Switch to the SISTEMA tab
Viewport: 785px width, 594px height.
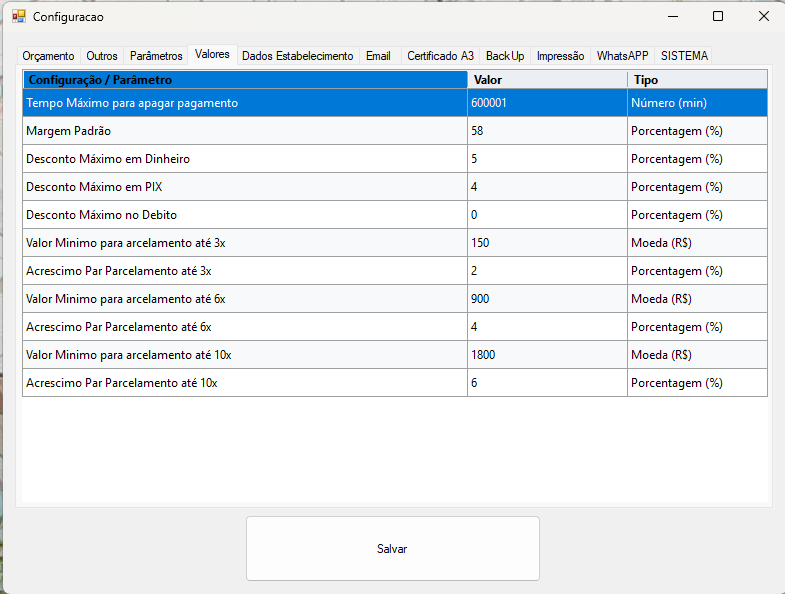684,56
